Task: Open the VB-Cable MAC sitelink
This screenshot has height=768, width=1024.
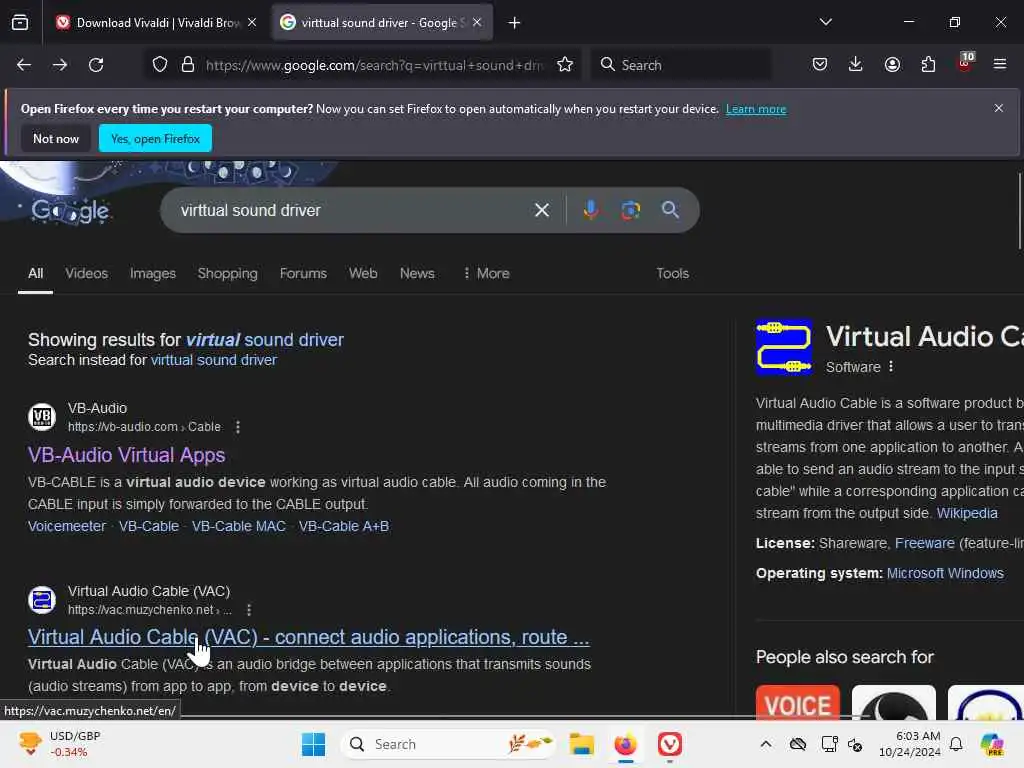Action: 238,526
